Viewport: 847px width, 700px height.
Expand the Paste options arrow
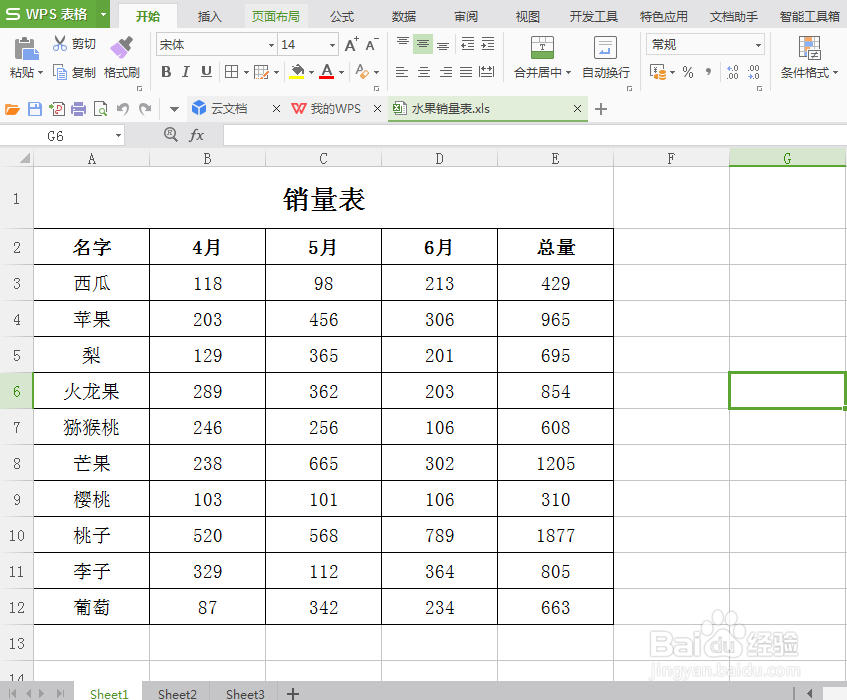[40, 72]
